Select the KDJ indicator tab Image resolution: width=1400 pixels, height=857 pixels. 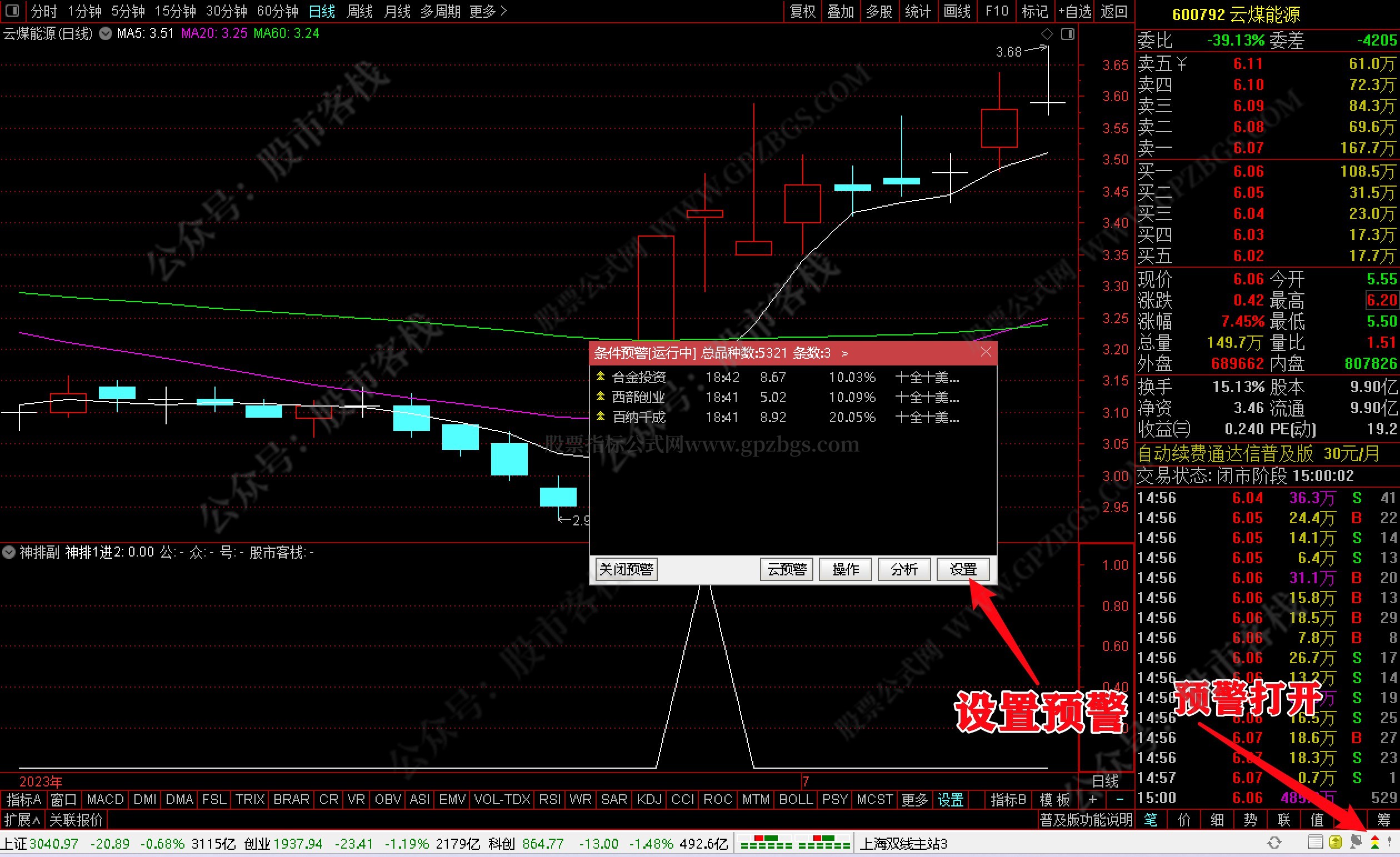649,800
